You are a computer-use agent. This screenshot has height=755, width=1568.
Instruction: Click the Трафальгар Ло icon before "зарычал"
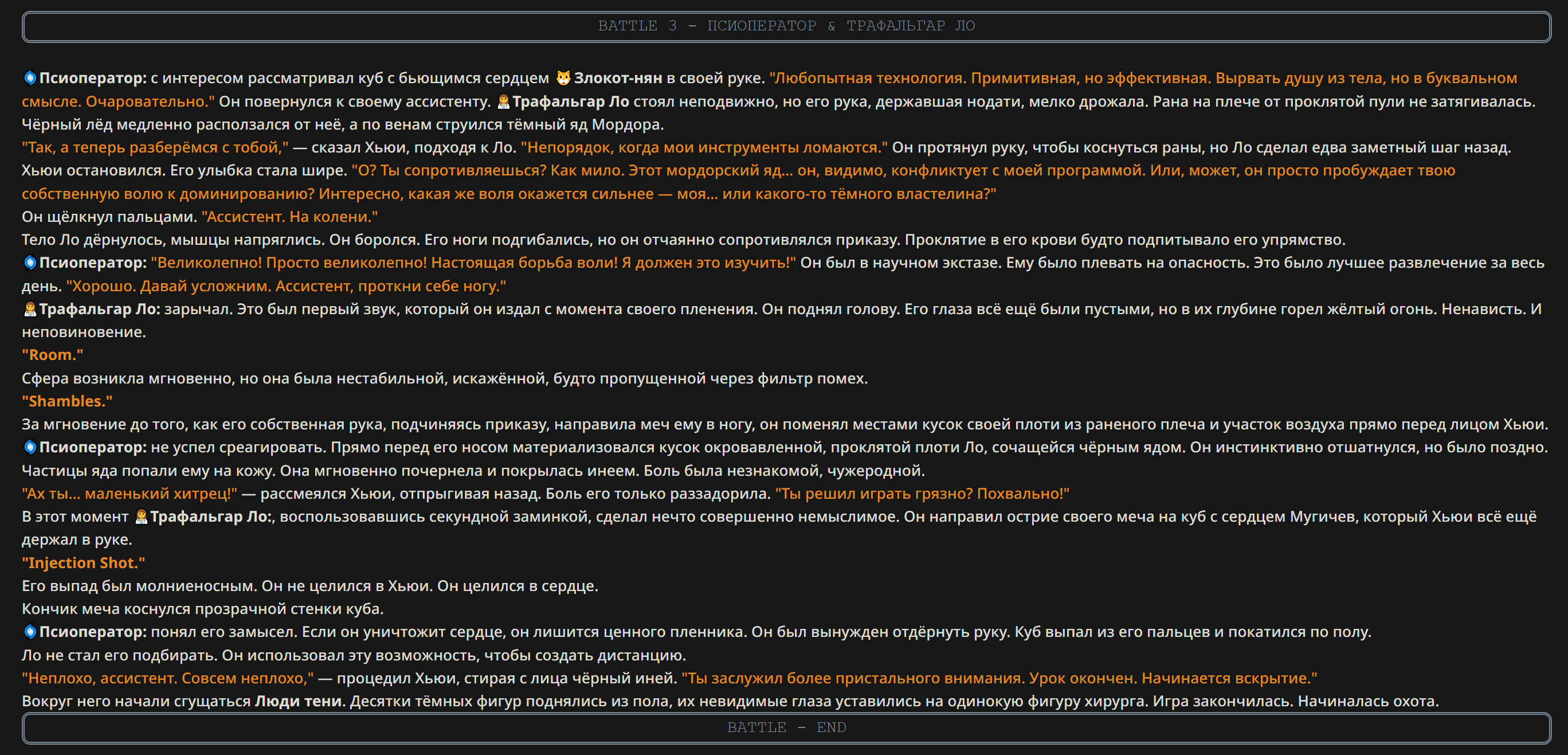pos(30,308)
